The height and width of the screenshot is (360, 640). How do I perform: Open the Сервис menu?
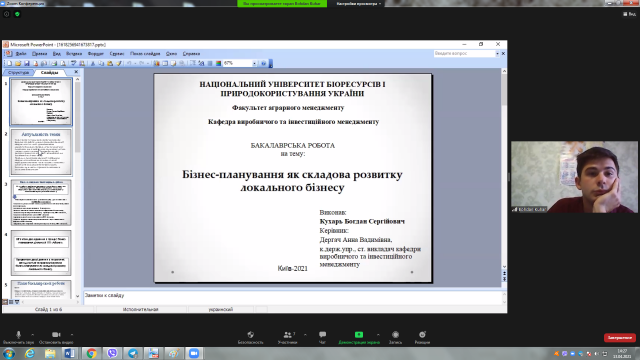117,53
